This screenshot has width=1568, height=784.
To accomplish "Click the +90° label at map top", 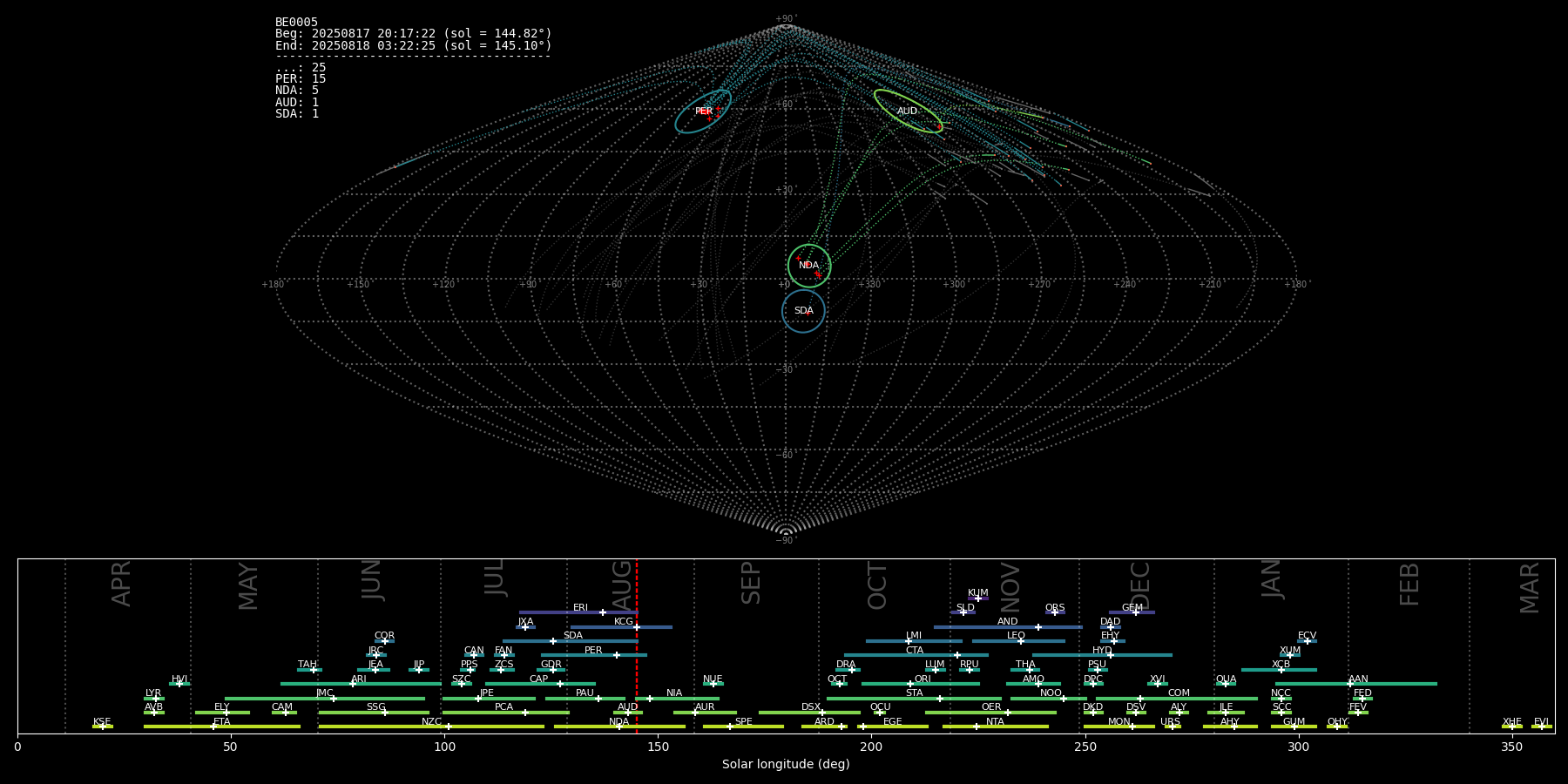I will 786,19.
